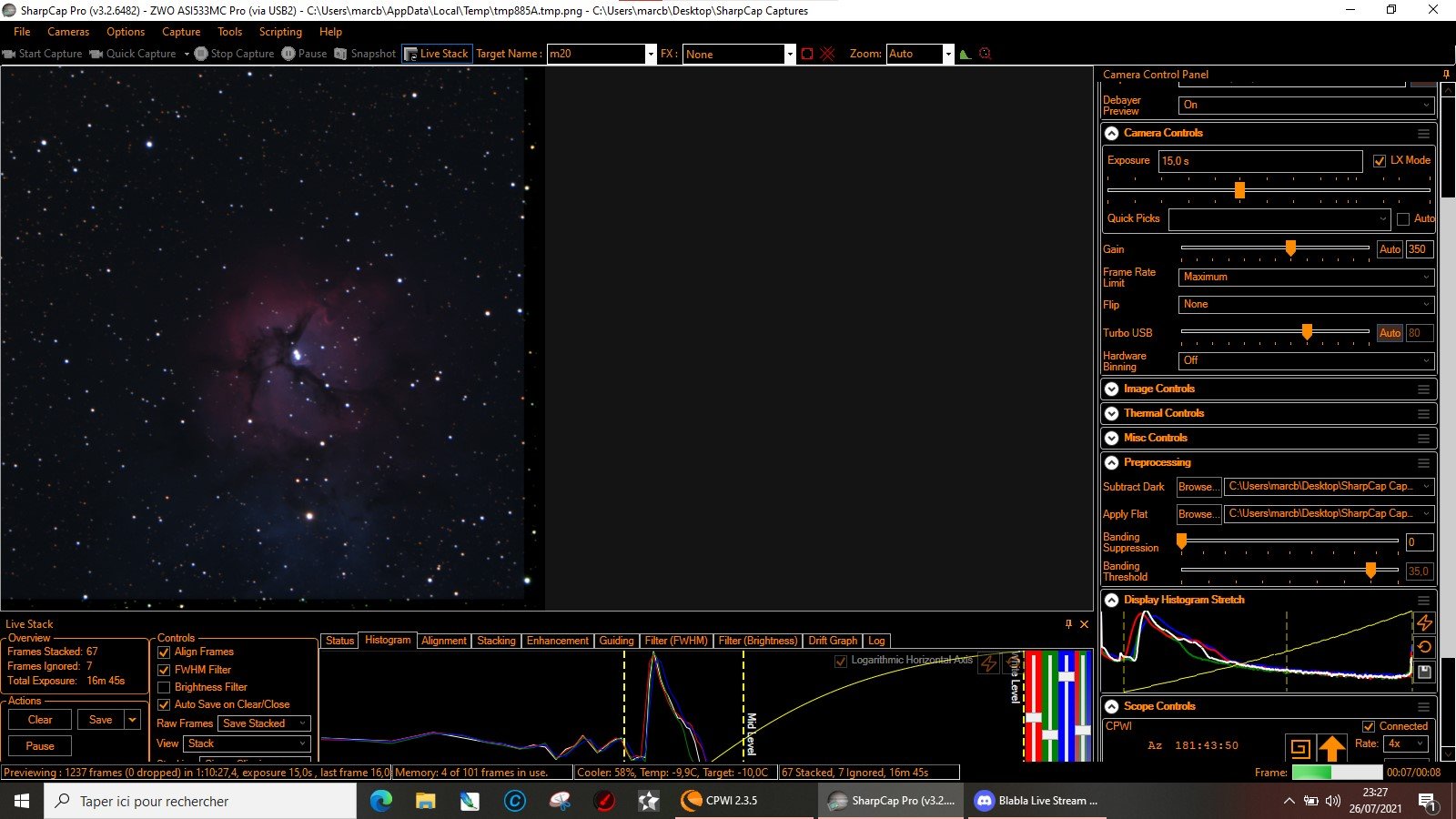Click the lightning auto-stretch icon in Display Histogram Stretch
The image size is (1456, 819).
1424,622
